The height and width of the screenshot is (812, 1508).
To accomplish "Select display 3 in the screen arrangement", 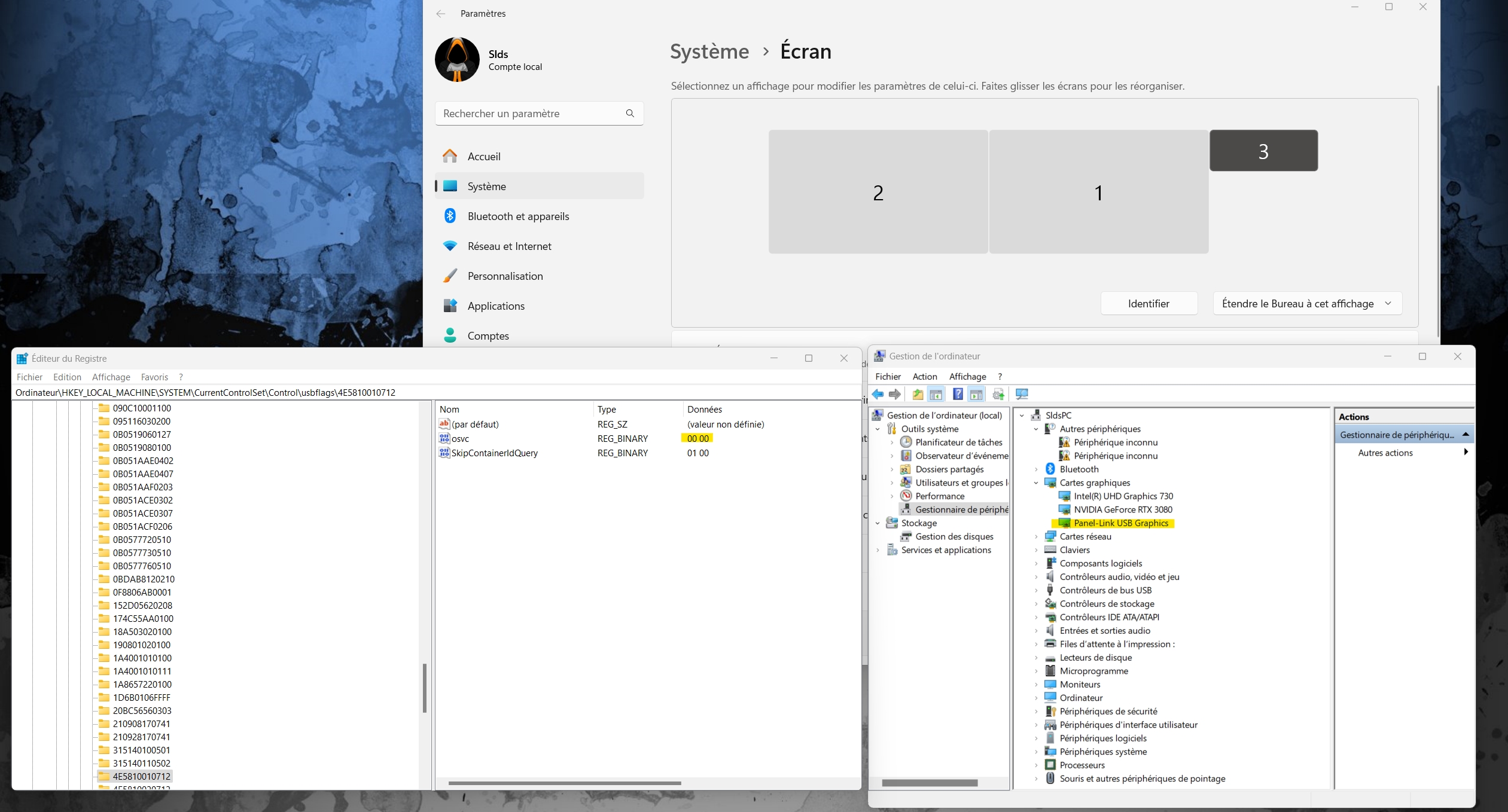I will (1263, 151).
